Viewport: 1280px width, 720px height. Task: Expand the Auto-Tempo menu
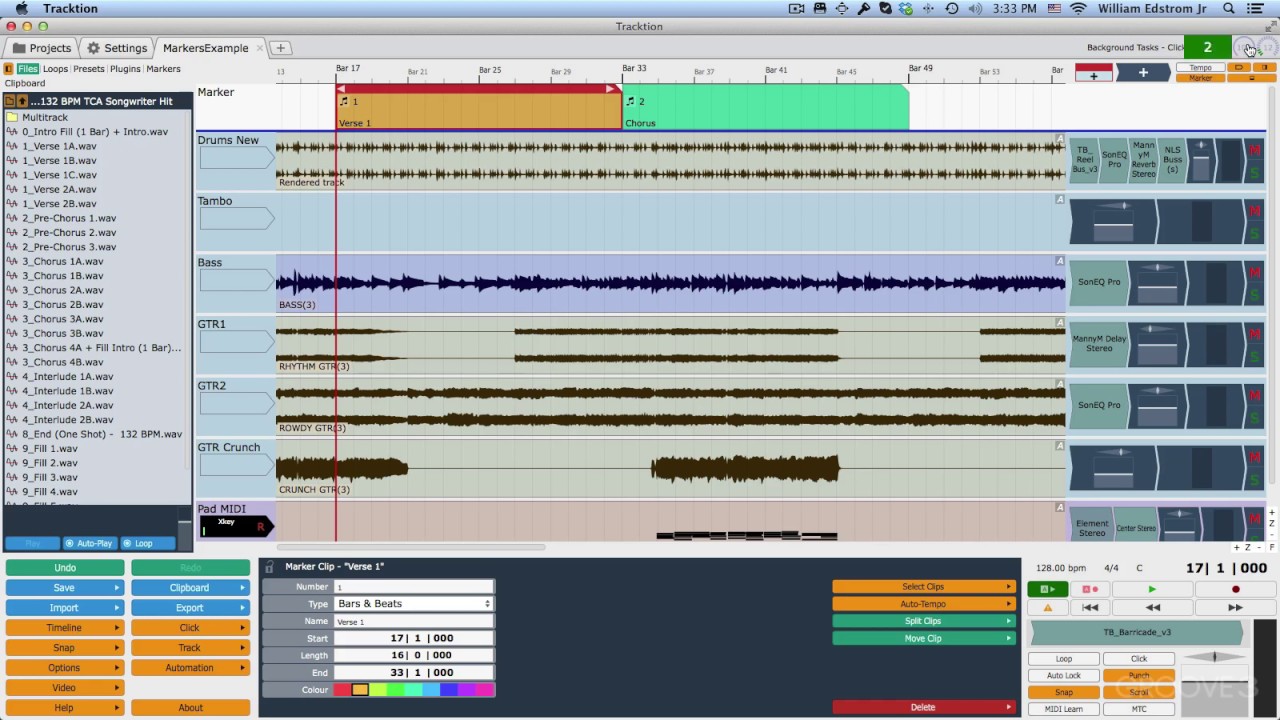pos(923,604)
